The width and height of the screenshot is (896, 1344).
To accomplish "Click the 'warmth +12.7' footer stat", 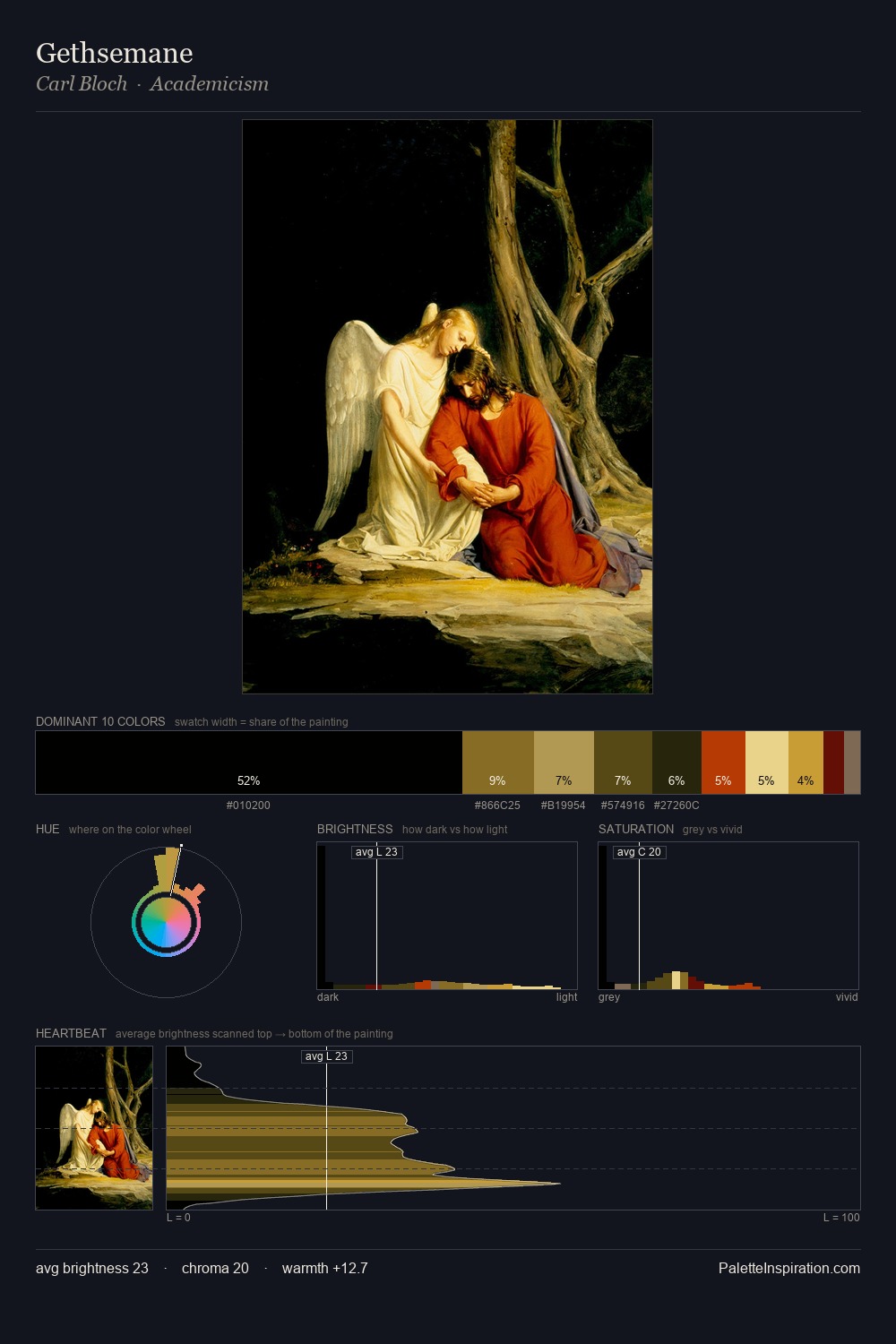I will tap(325, 1268).
